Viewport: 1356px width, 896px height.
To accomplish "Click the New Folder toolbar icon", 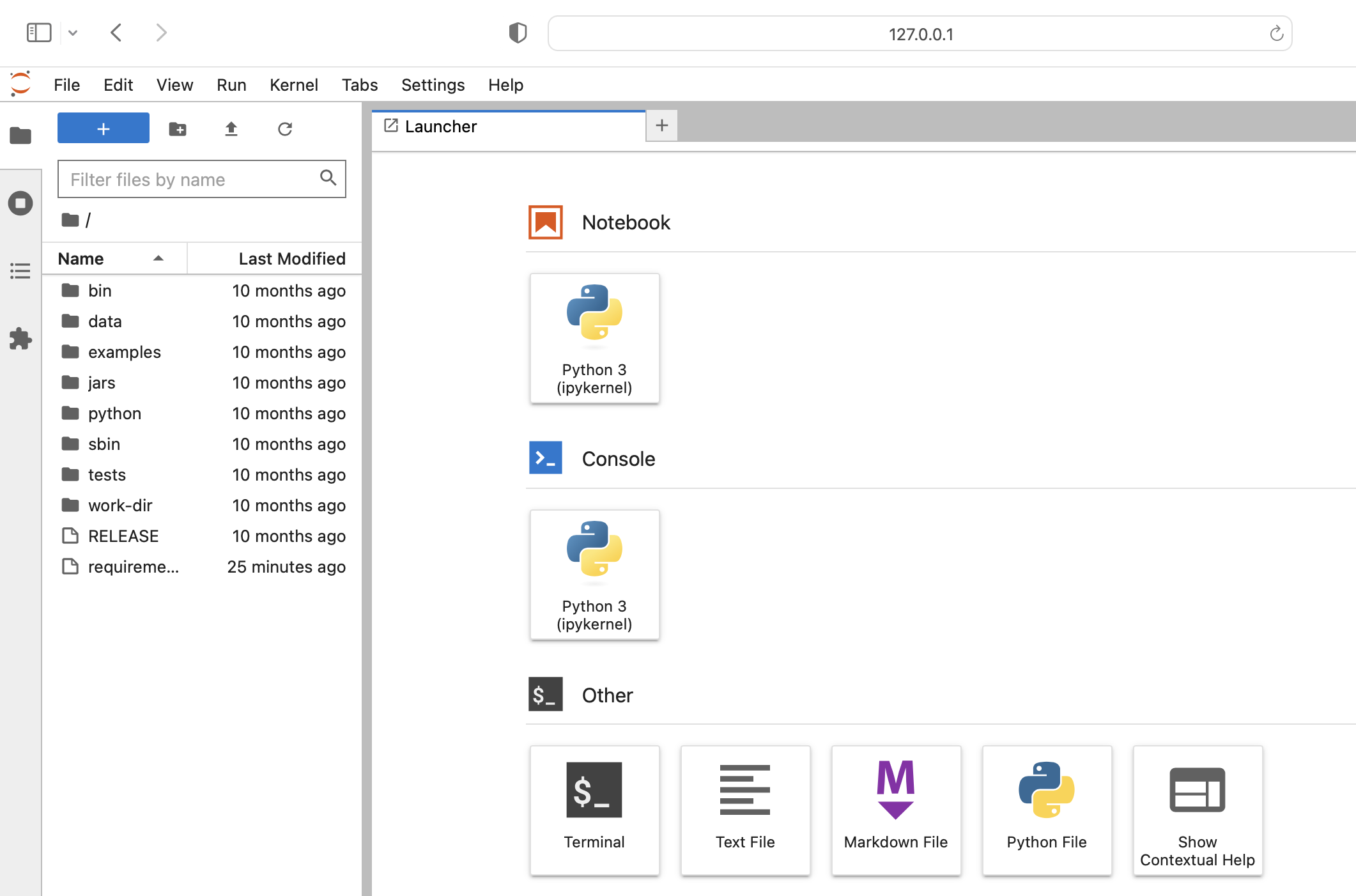I will [178, 129].
